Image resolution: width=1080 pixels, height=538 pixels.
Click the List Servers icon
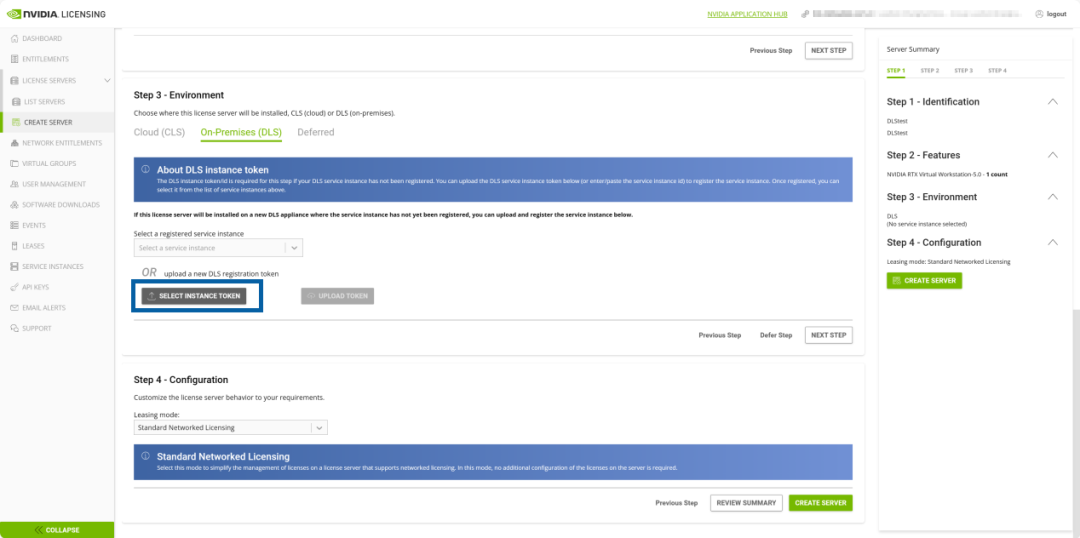17,101
